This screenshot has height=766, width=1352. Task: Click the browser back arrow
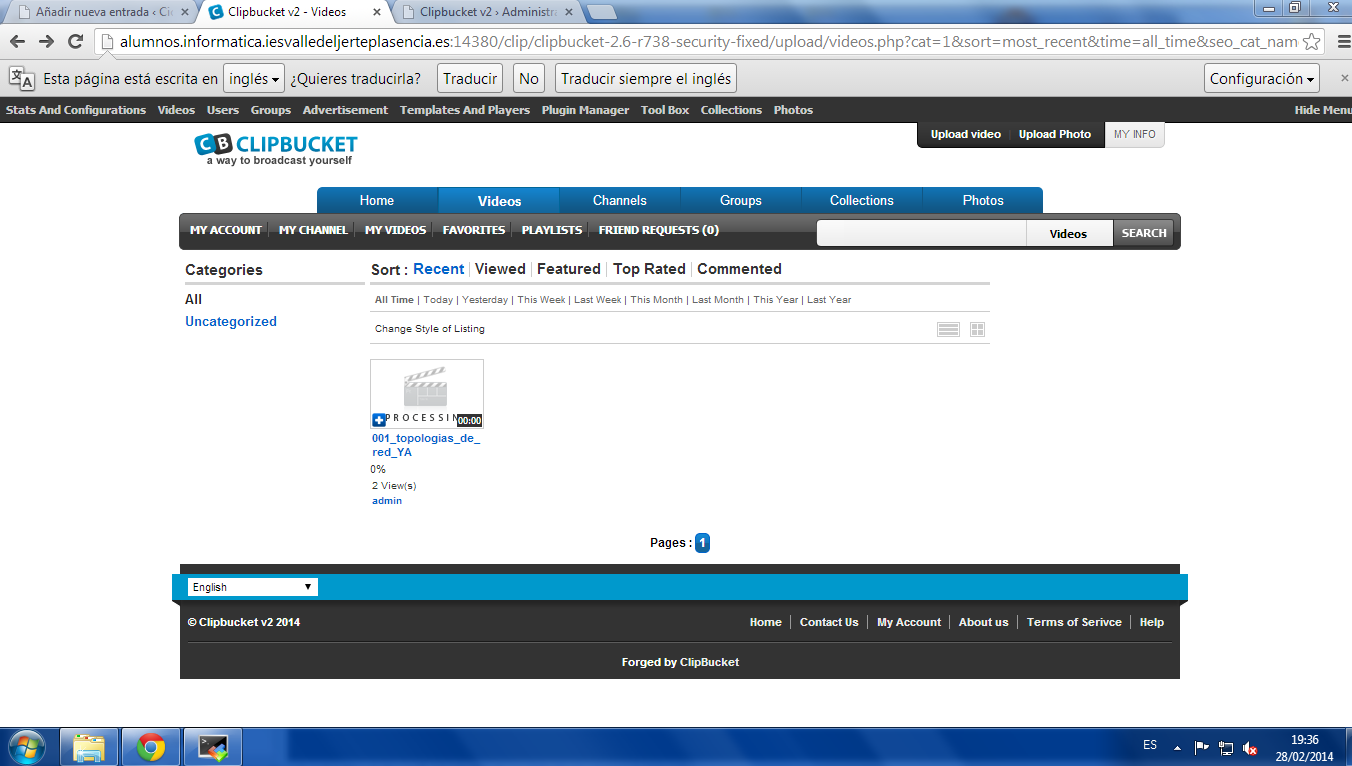tap(17, 42)
